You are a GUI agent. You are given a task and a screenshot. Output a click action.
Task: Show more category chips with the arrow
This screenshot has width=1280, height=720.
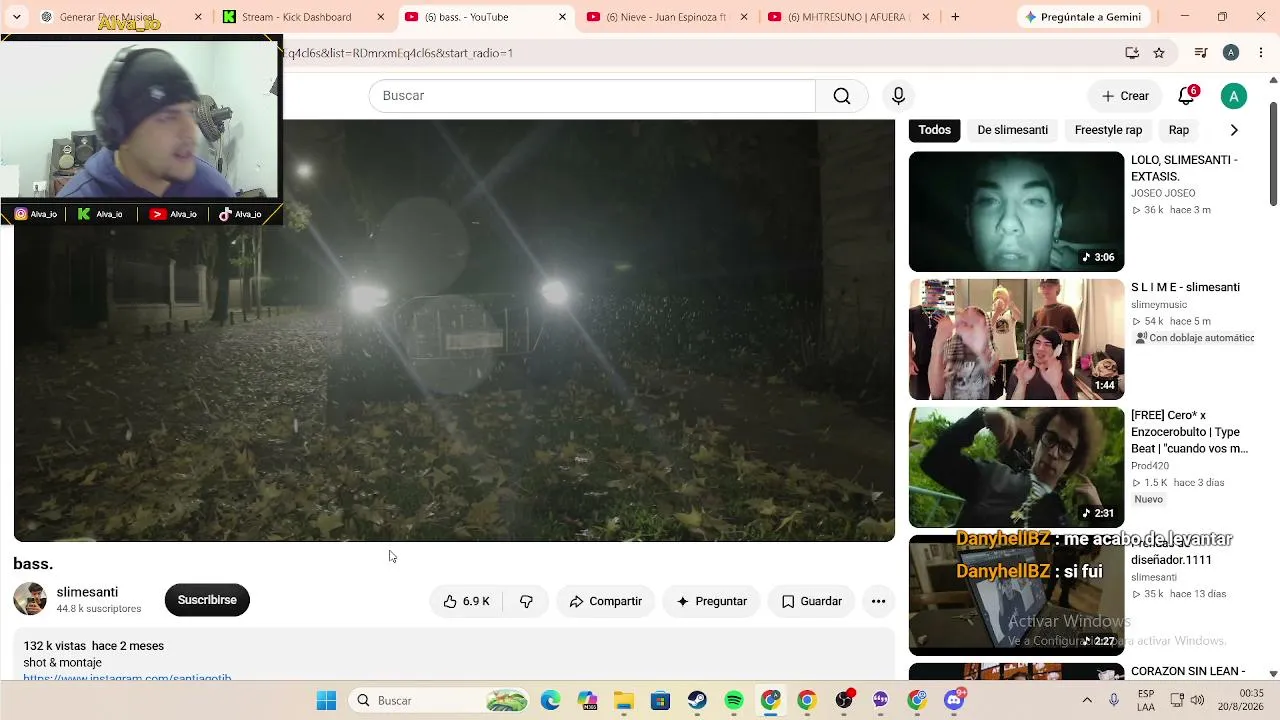(1234, 130)
